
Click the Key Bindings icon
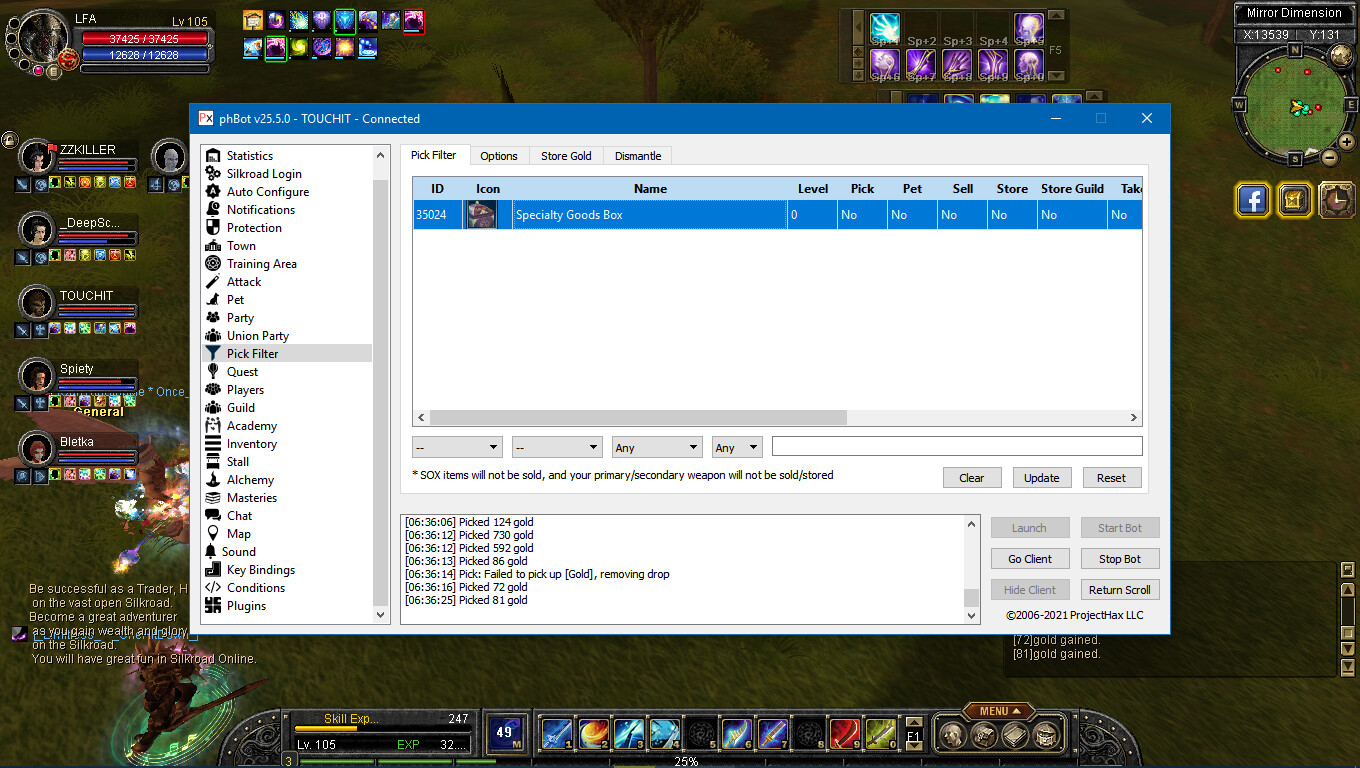pyautogui.click(x=212, y=570)
